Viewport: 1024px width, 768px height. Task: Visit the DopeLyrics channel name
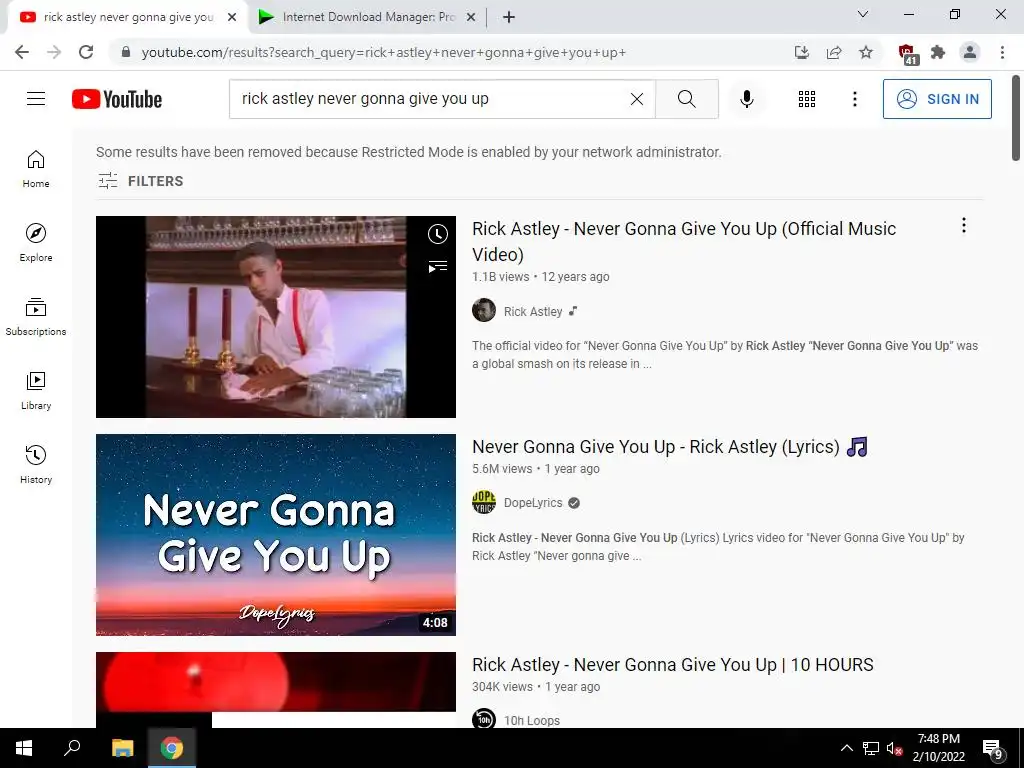coord(533,503)
